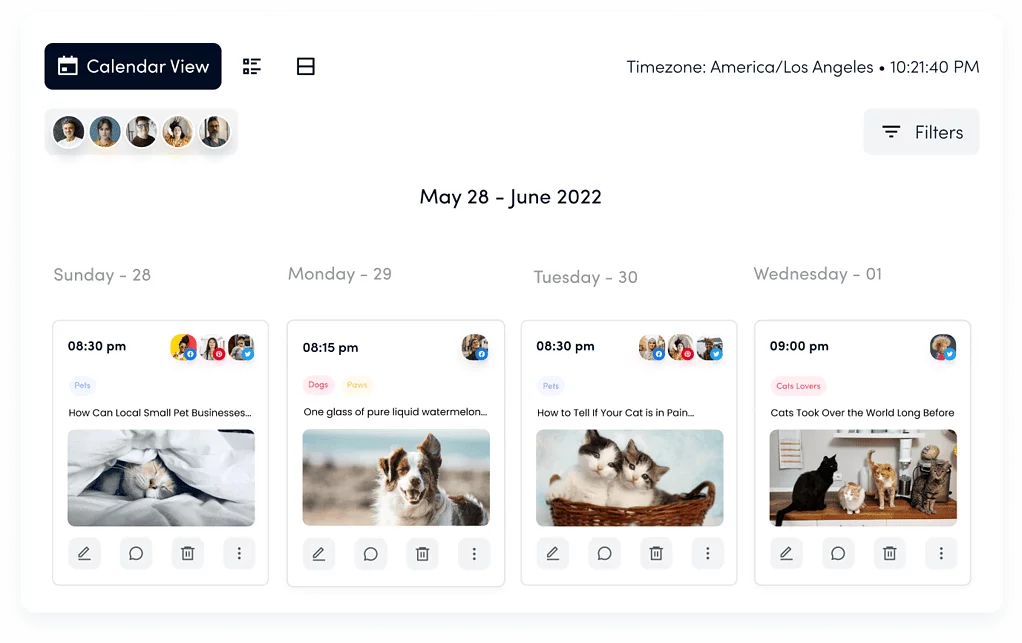
Task: Click the trash icon on Wednesday post
Action: pos(889,553)
